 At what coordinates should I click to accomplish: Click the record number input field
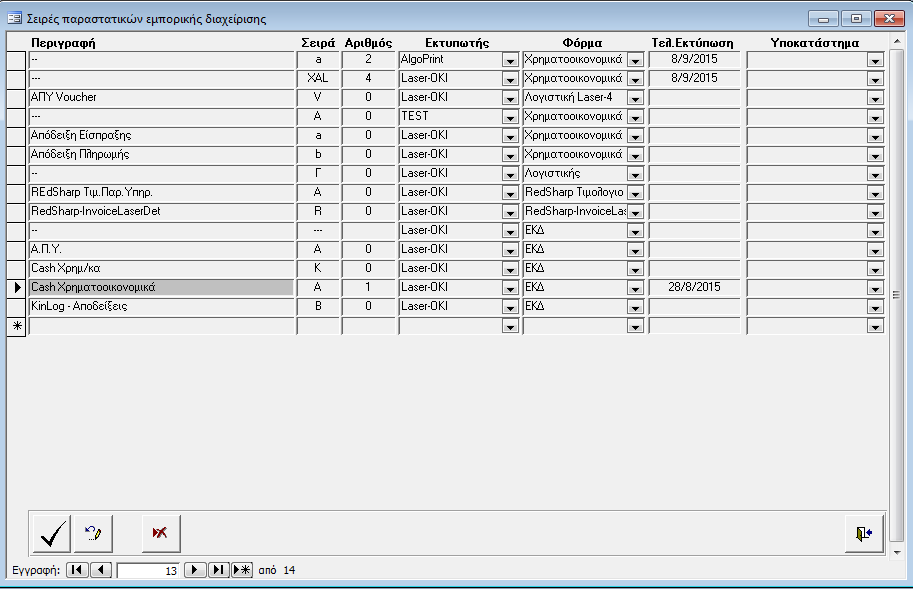click(149, 570)
